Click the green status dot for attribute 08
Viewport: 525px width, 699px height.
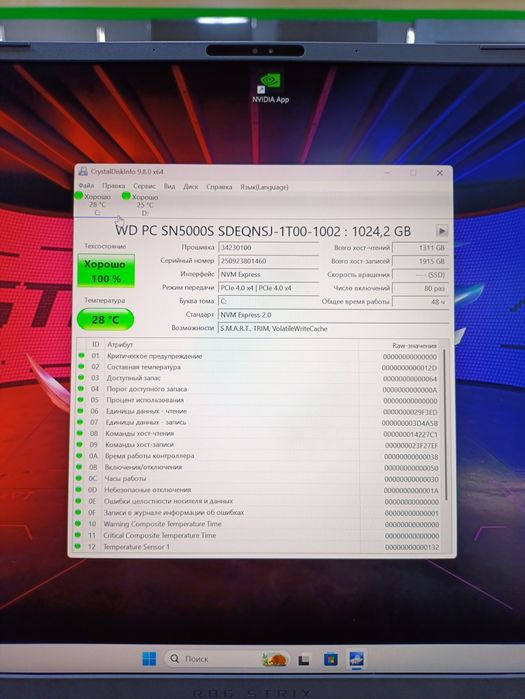tap(80, 433)
